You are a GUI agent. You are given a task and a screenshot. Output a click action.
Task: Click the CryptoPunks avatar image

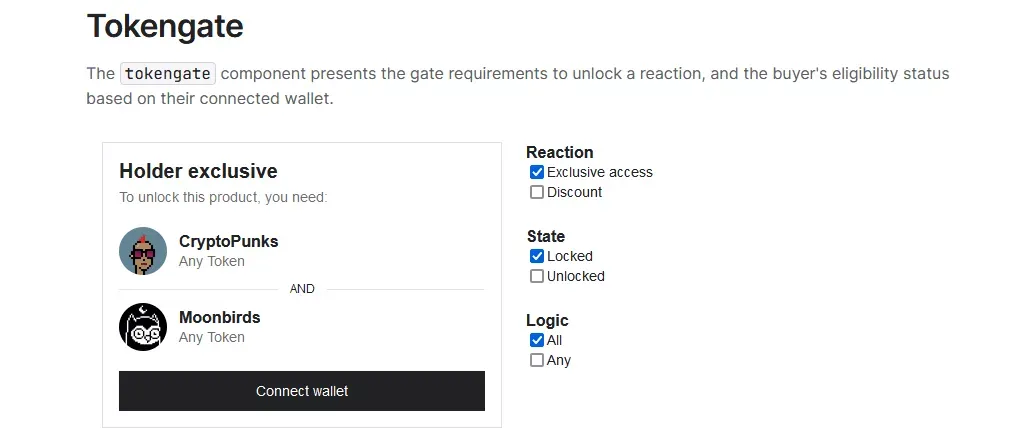coord(143,251)
